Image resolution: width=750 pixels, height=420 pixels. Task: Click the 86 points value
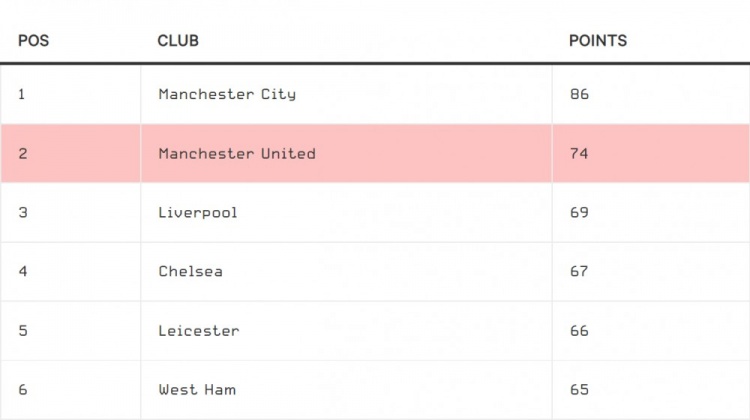click(579, 94)
